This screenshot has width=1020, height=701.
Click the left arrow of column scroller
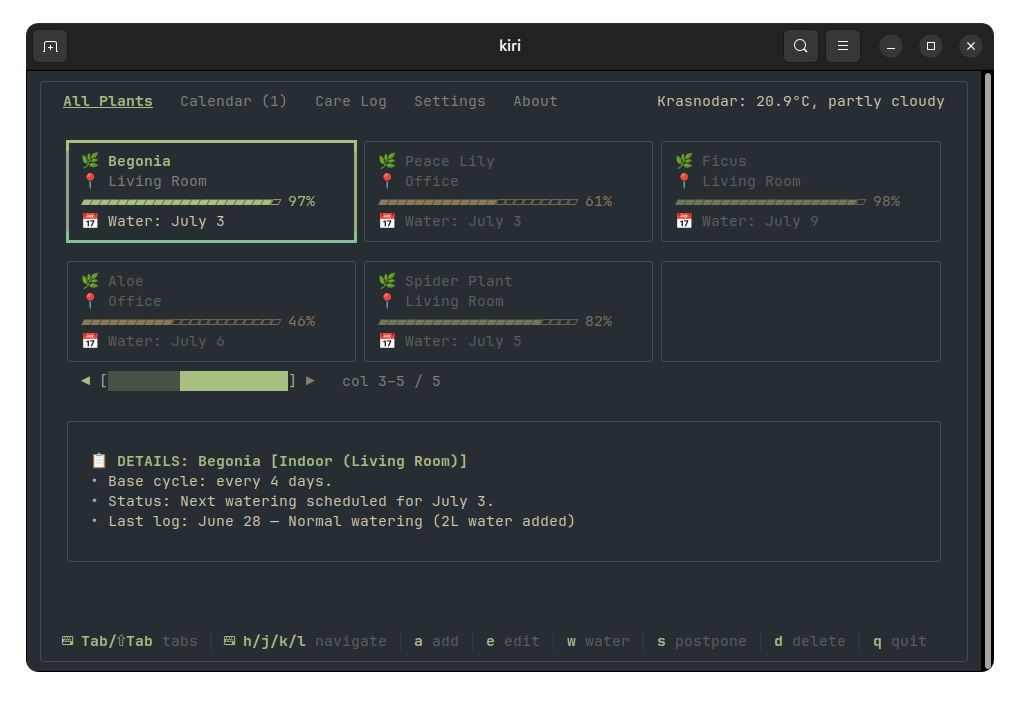[86, 381]
